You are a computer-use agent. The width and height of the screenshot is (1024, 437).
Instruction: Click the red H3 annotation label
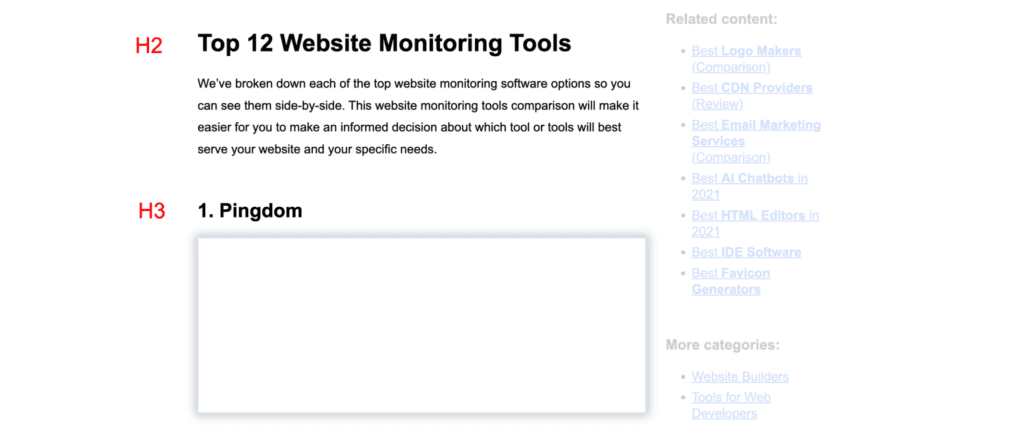point(151,212)
